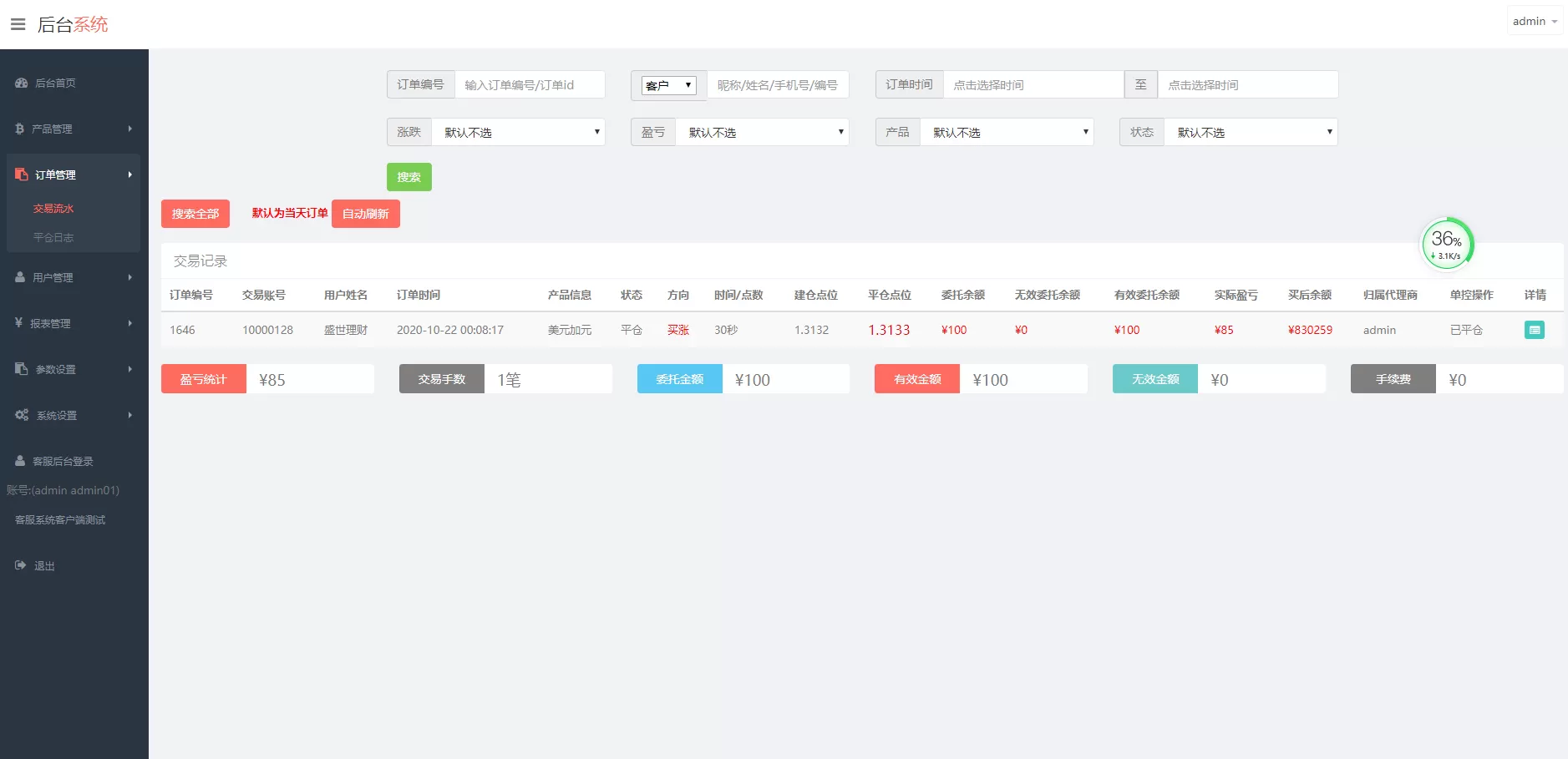Viewport: 1568px width, 759px height.
Task: Click the gears icon beside 系统设置
Action: 22,415
